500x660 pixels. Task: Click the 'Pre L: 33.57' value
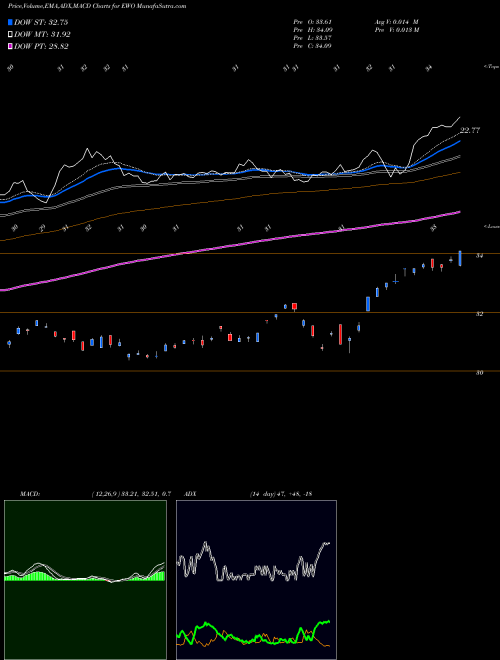[x=312, y=38]
